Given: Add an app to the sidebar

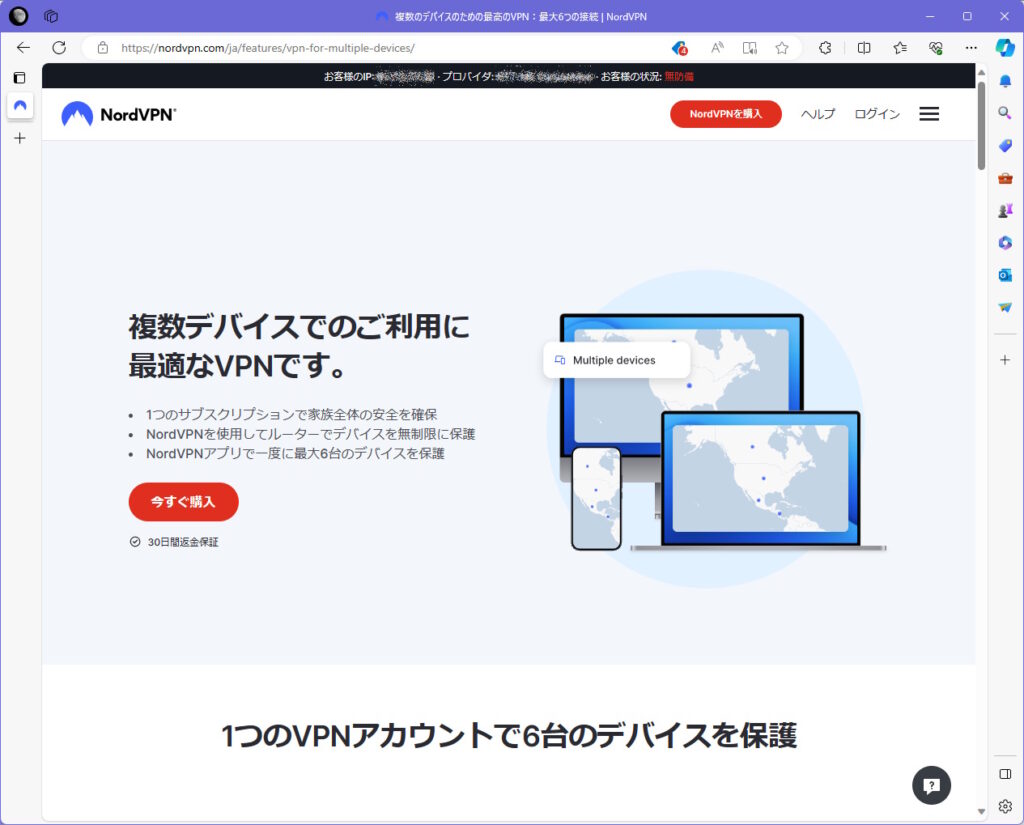Looking at the screenshot, I should (1005, 360).
